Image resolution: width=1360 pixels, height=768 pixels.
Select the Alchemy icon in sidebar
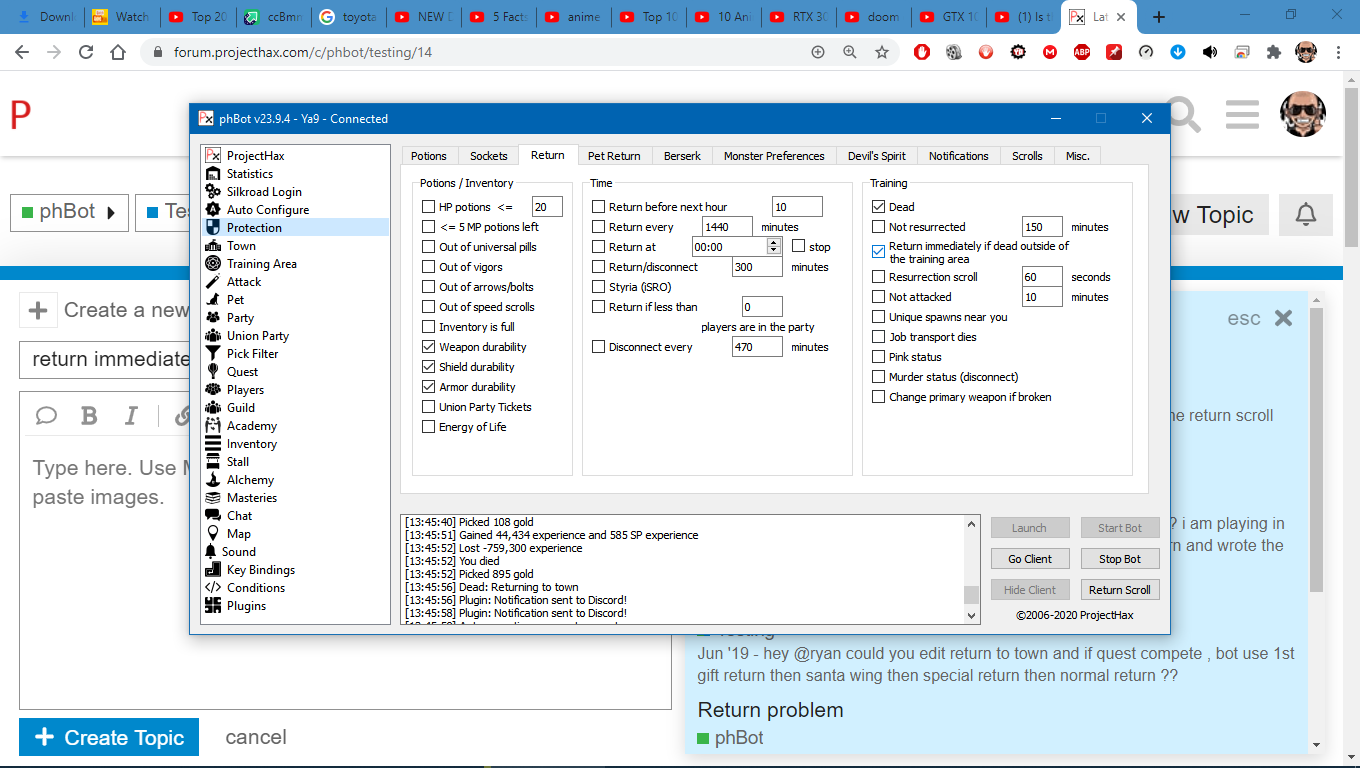coord(212,480)
